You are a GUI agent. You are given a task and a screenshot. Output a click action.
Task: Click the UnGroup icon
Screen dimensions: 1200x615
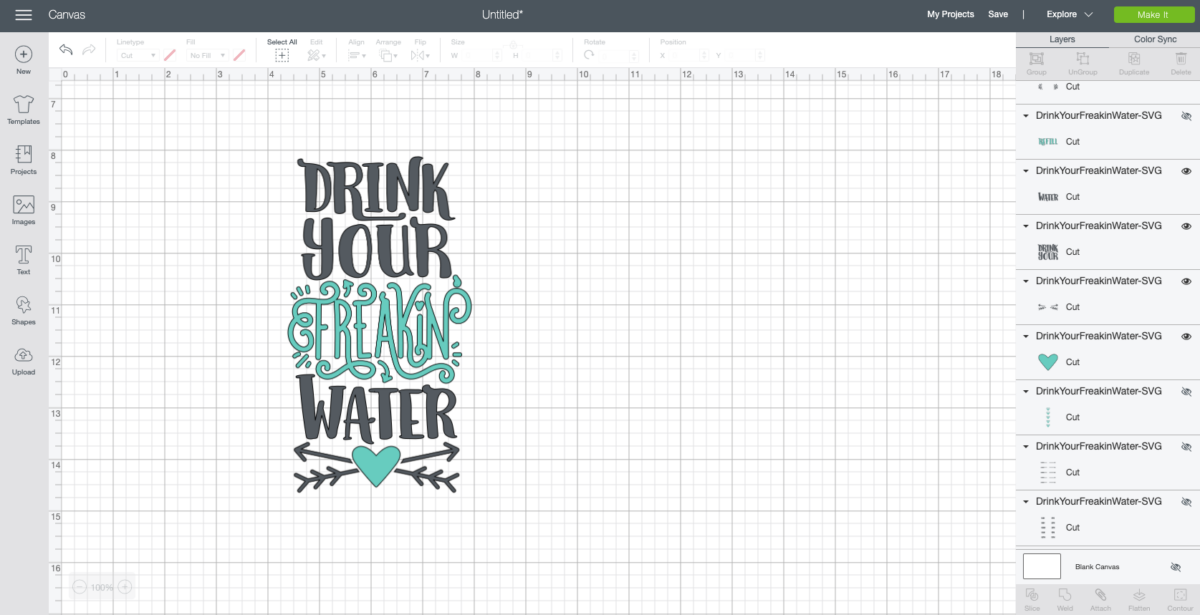point(1082,59)
